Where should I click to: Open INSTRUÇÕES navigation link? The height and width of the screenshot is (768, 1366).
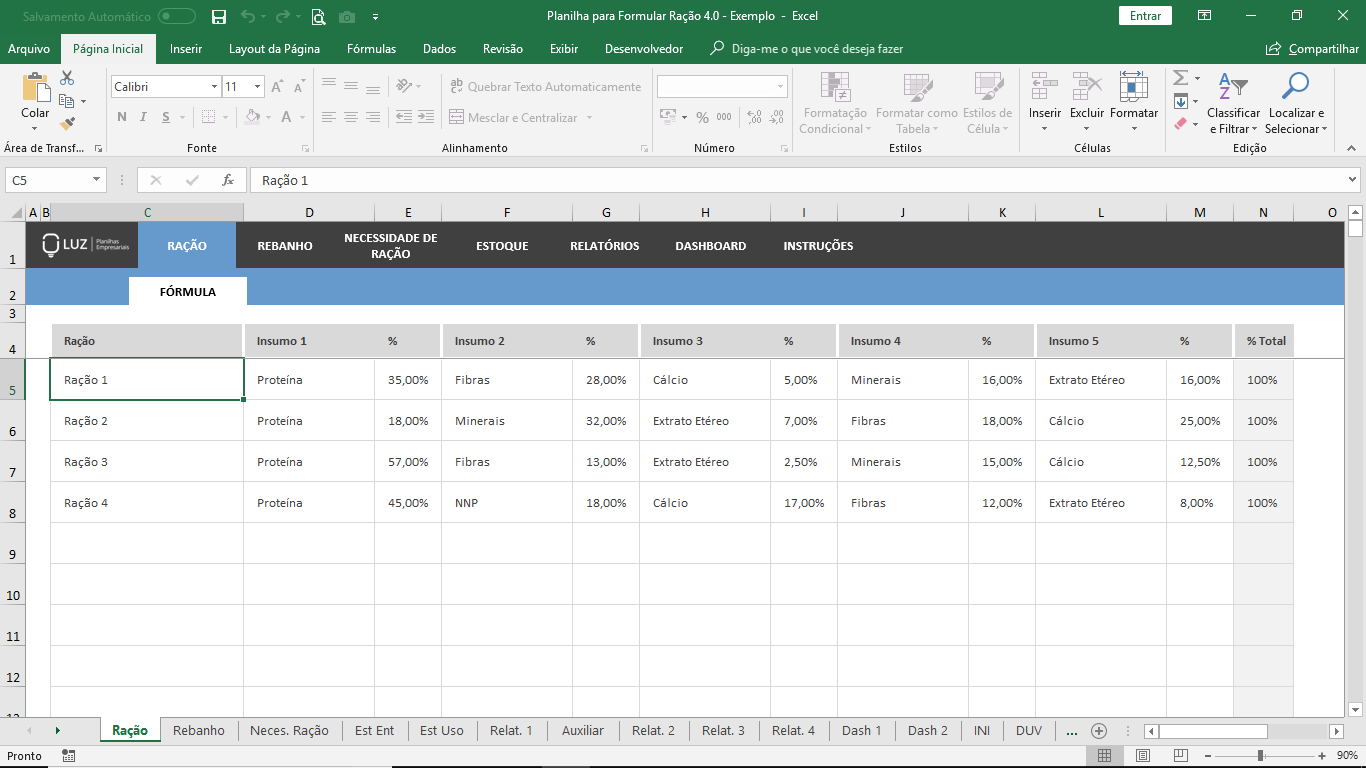coord(818,246)
